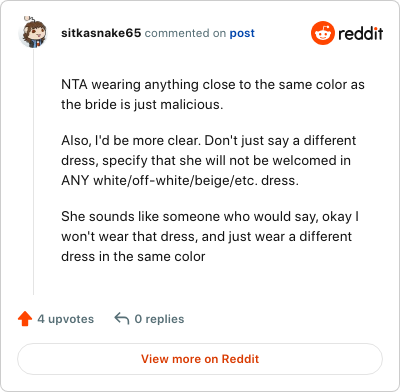Open sitkasnake65's avatar image

33,32
